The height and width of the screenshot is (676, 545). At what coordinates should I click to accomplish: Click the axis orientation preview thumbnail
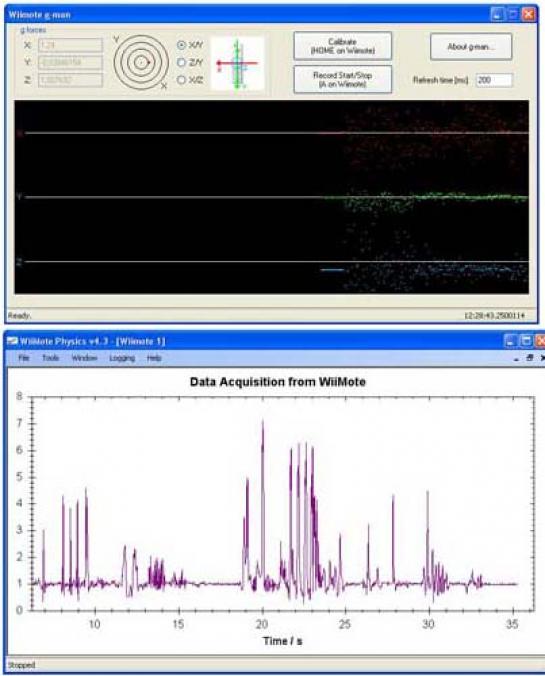tap(237, 63)
